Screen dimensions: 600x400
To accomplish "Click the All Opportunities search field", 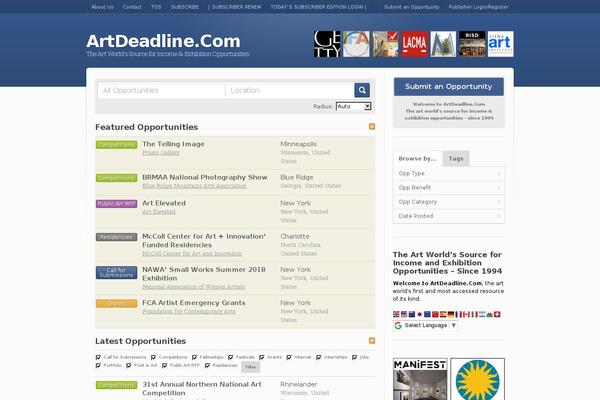I will tap(161, 90).
